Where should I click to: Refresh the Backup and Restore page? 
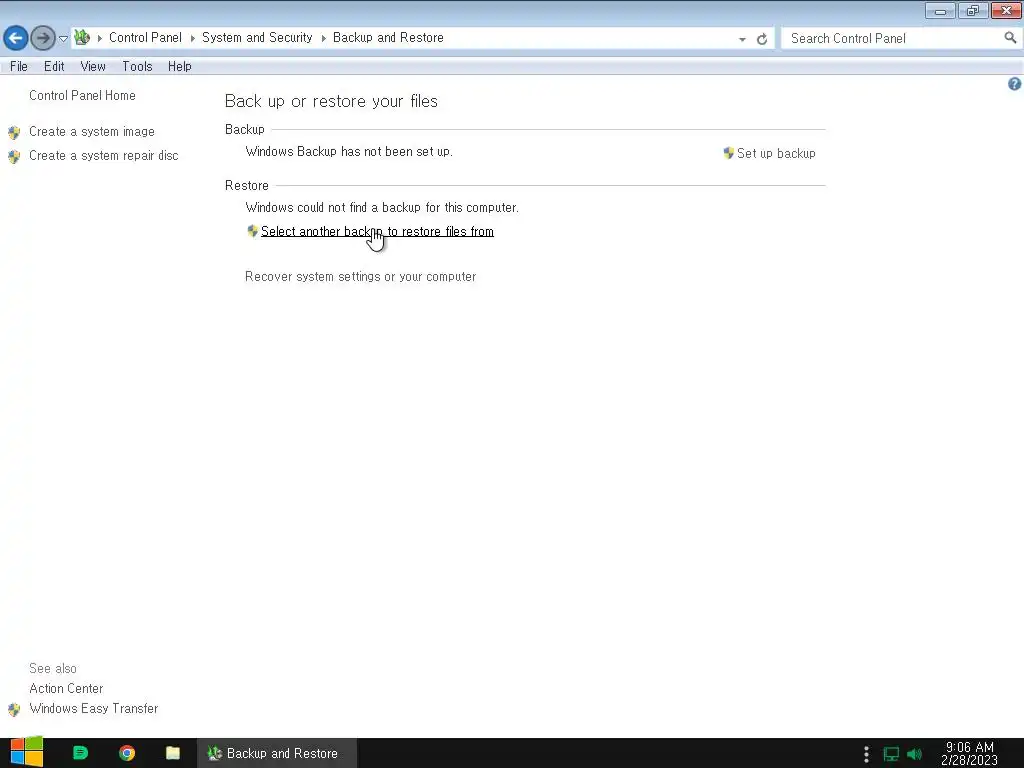tap(761, 39)
